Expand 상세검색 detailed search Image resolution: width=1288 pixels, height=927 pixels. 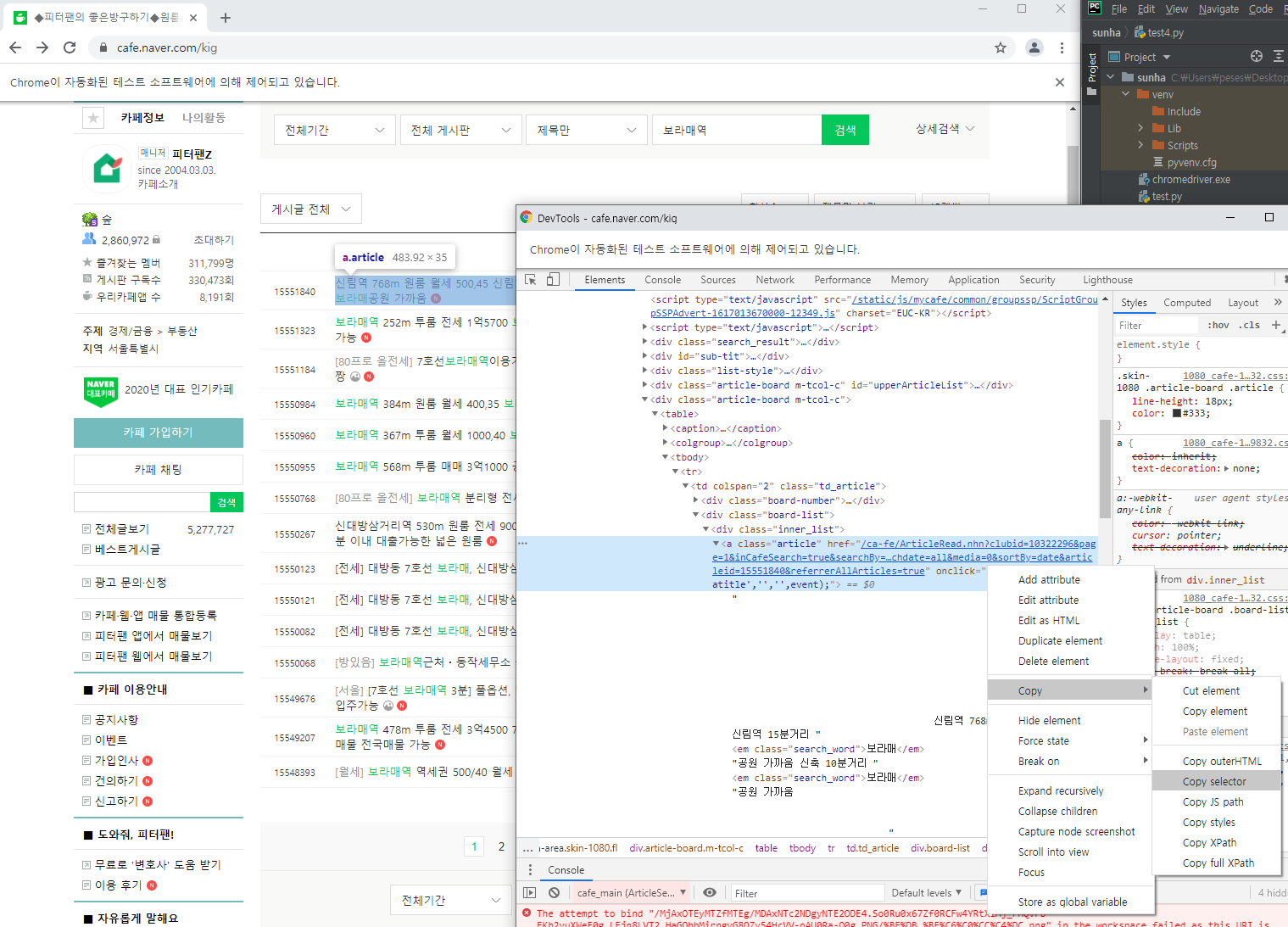(x=945, y=129)
